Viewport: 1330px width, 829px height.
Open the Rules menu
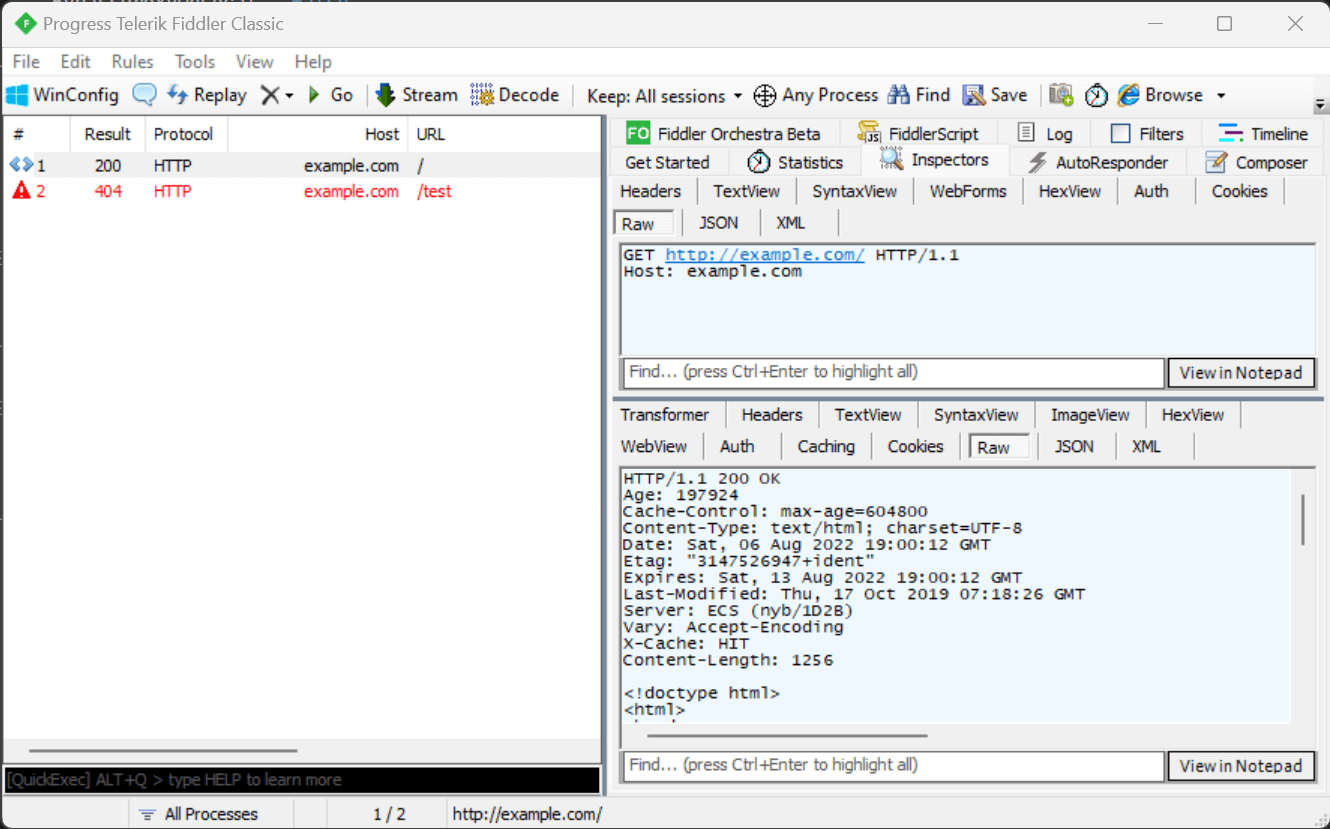click(132, 62)
